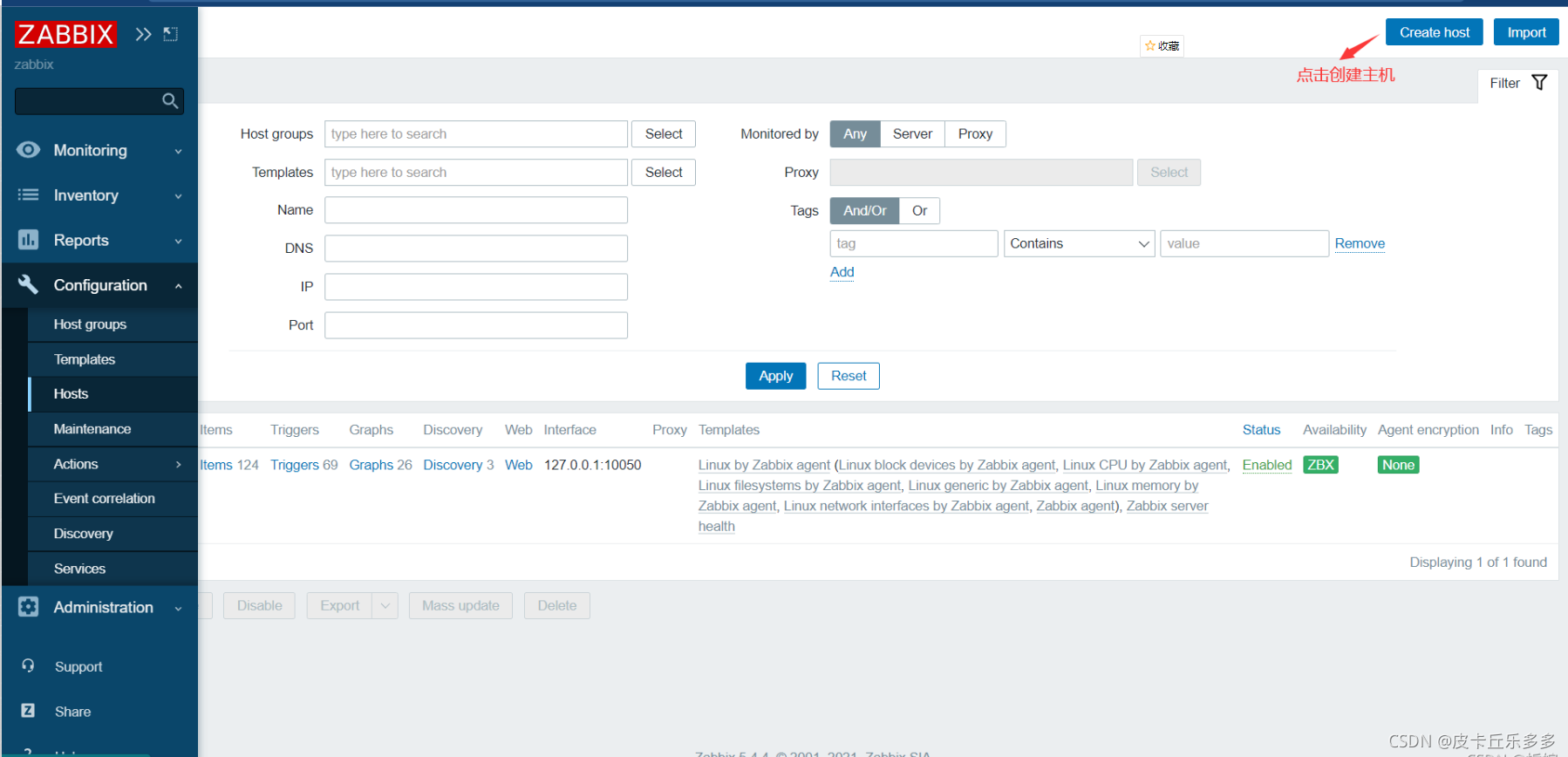Open Maintenance menu item
Viewport: 1568px width, 757px height.
point(112,429)
